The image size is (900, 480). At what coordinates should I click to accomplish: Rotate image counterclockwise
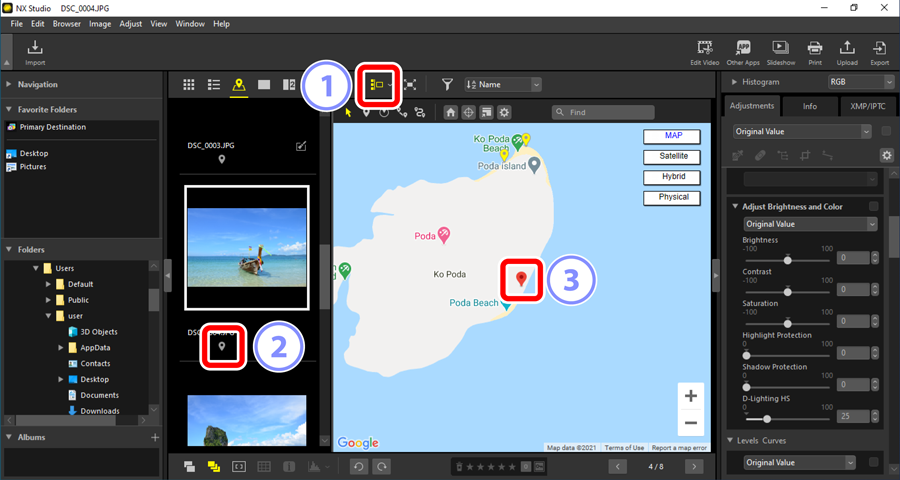tap(359, 466)
